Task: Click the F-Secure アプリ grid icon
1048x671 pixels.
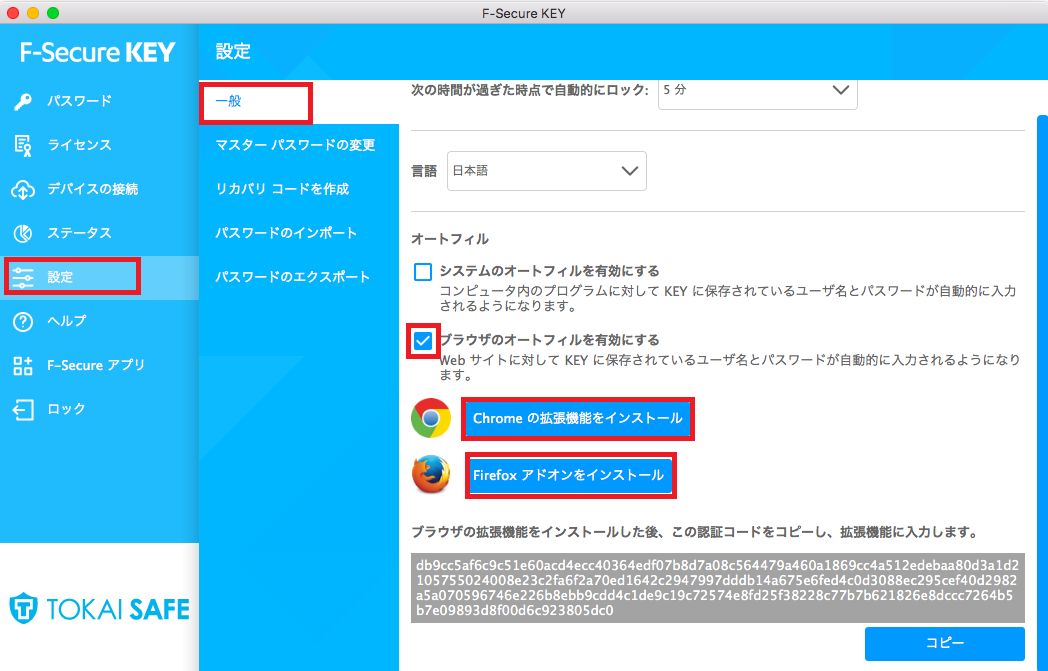Action: pyautogui.click(x=23, y=366)
